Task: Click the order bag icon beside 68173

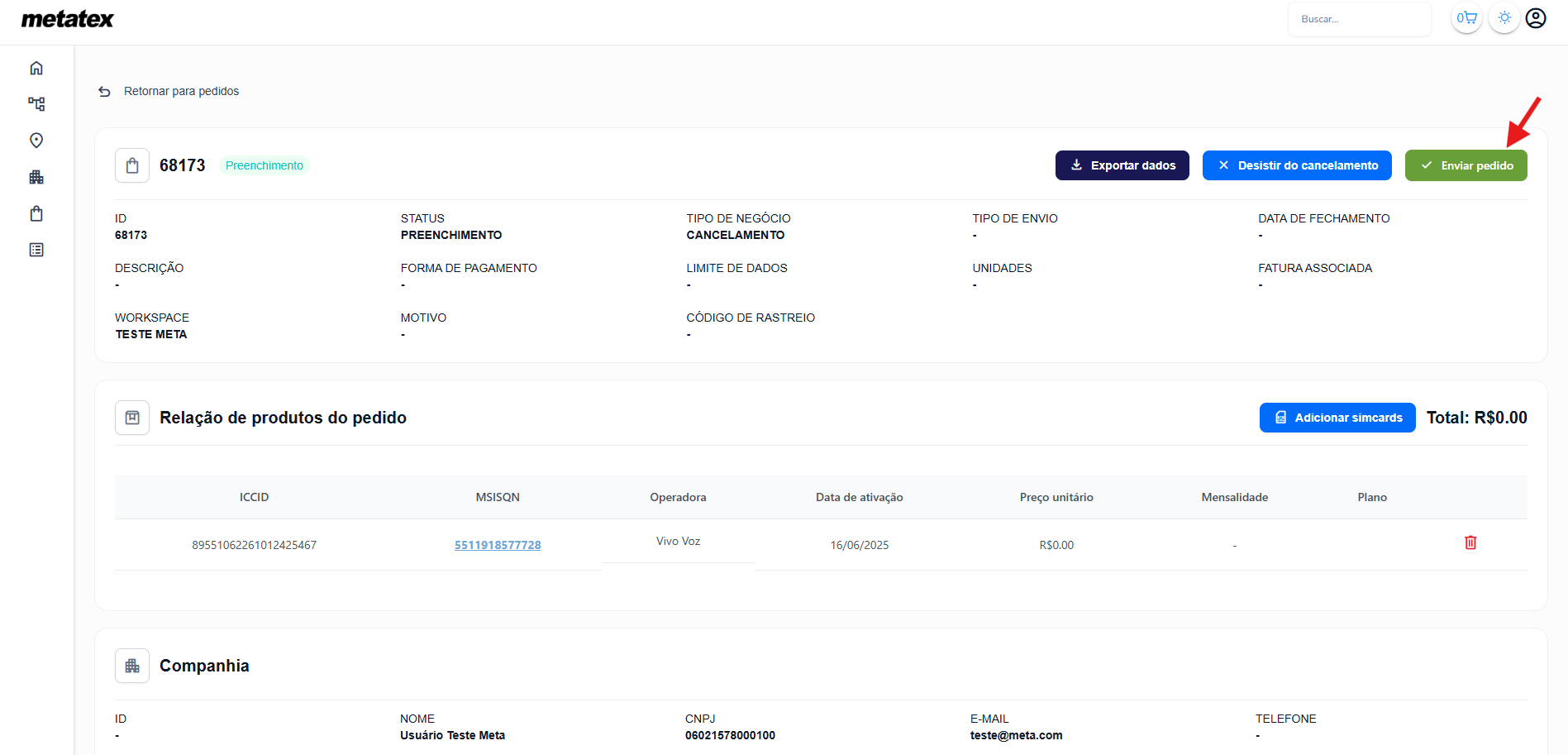Action: (x=132, y=165)
